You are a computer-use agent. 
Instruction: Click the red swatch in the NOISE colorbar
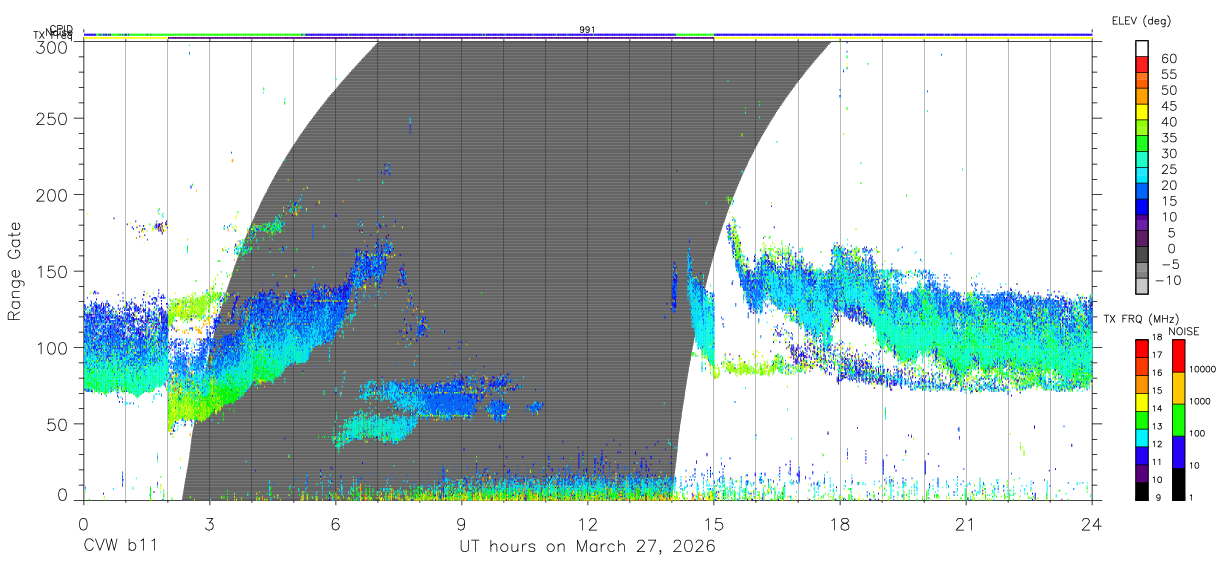[x=1178, y=356]
